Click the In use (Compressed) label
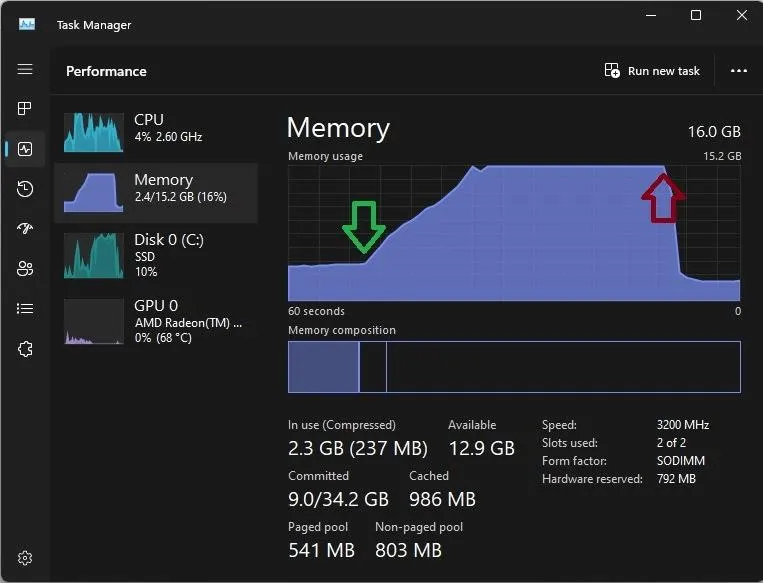 point(342,425)
